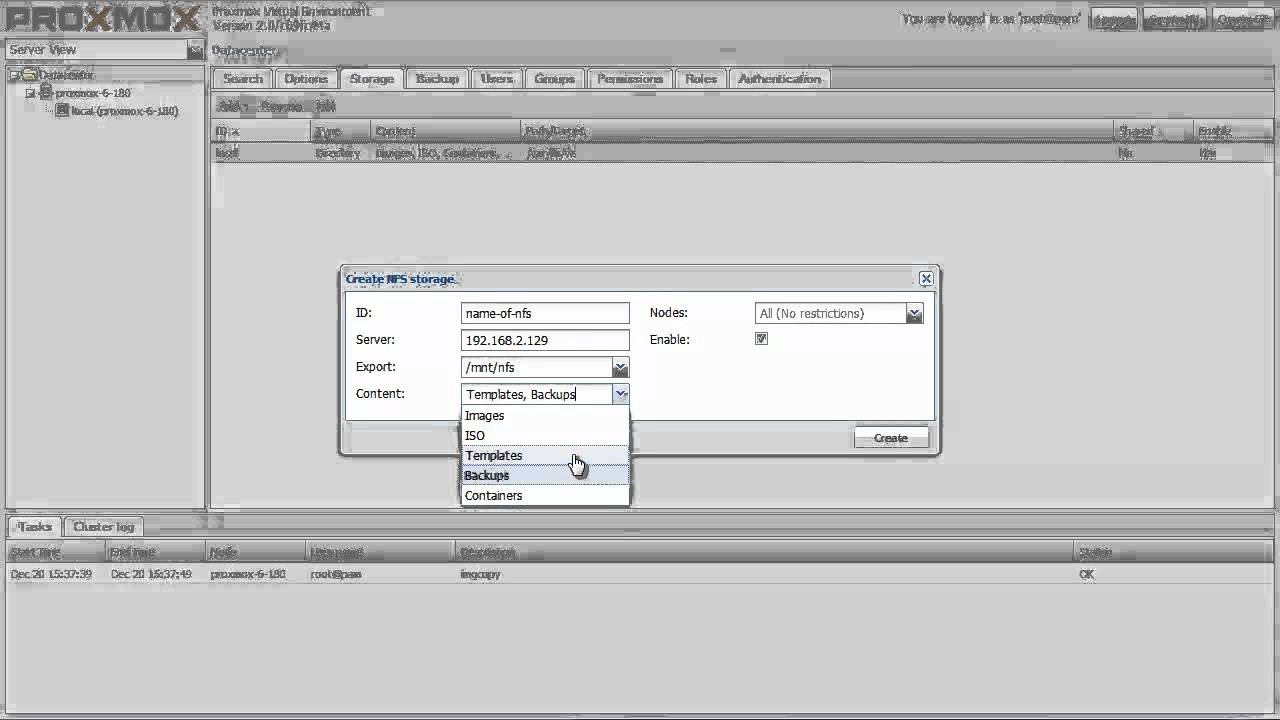Switch to the Tasks tab
This screenshot has width=1280, height=720.
pos(35,527)
